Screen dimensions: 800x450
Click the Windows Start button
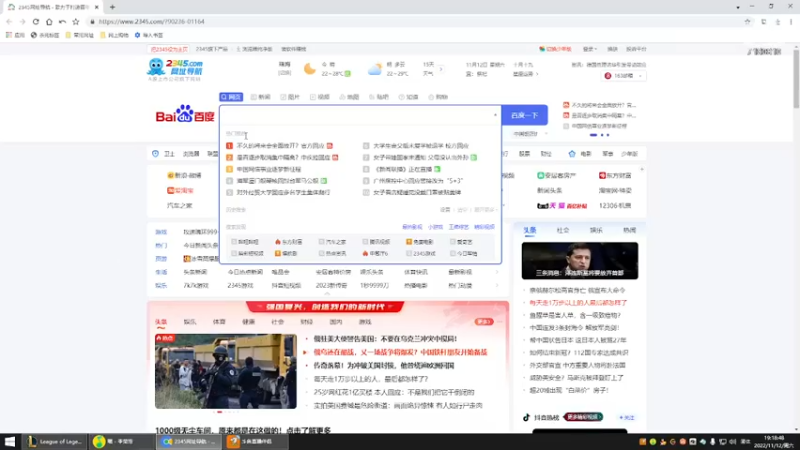point(10,441)
